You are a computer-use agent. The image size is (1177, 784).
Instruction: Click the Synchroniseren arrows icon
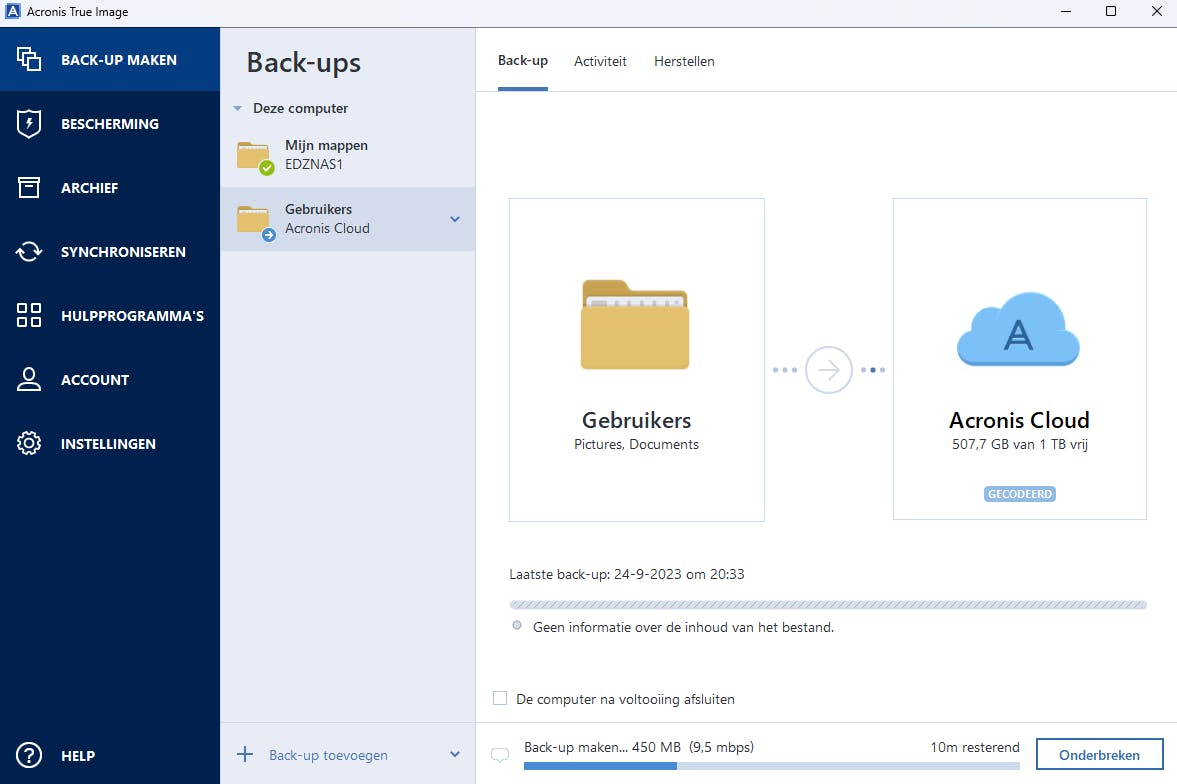29,252
